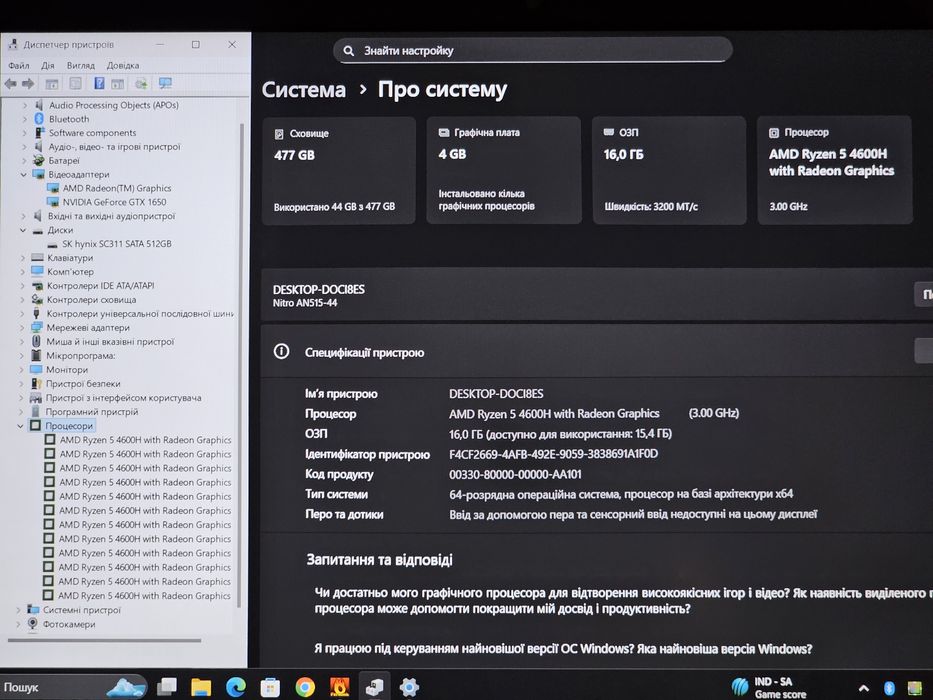
Task: Open Settings gear icon on the taskbar
Action: point(409,687)
